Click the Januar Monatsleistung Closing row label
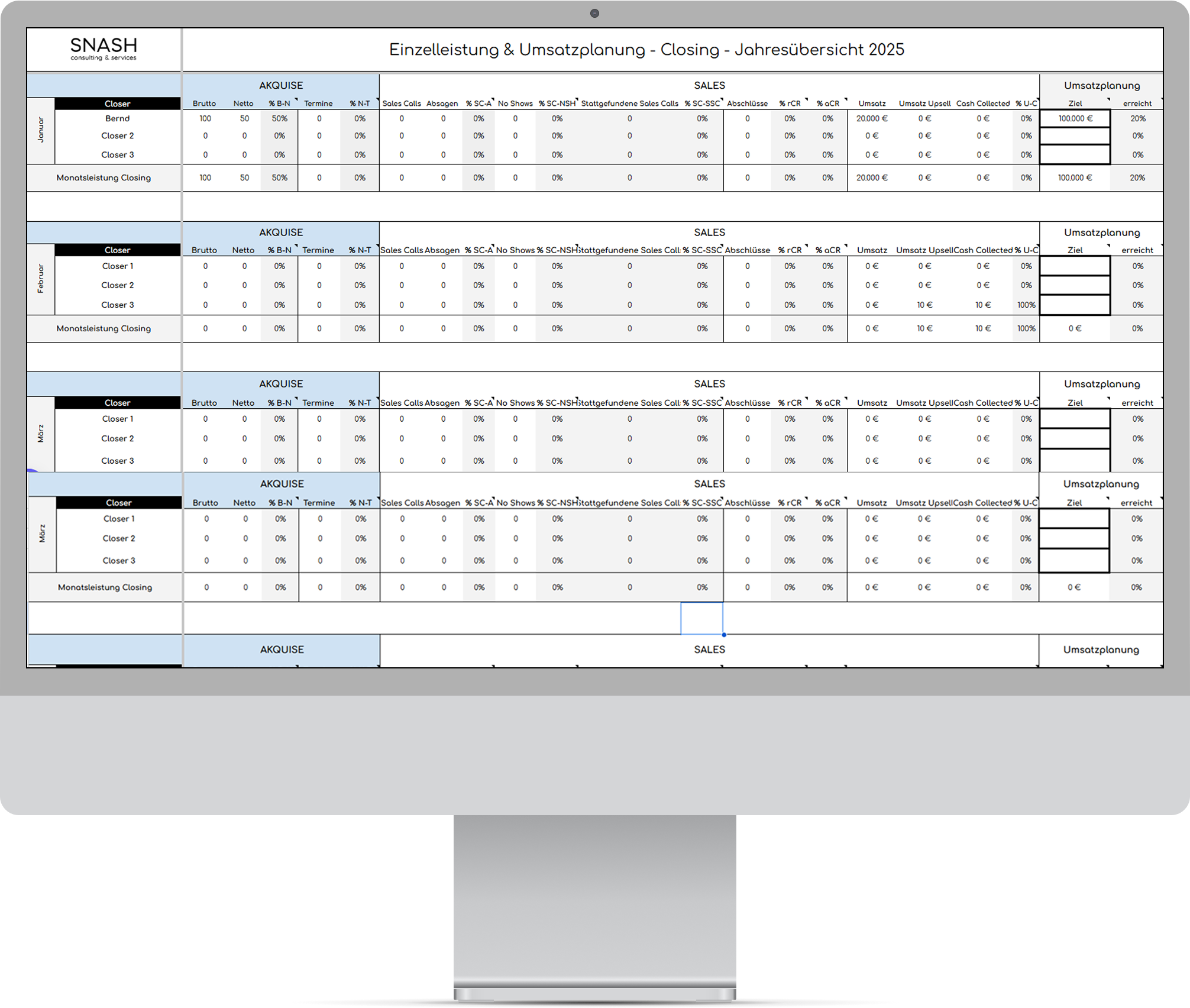This screenshot has width=1190, height=1008. click(x=104, y=177)
